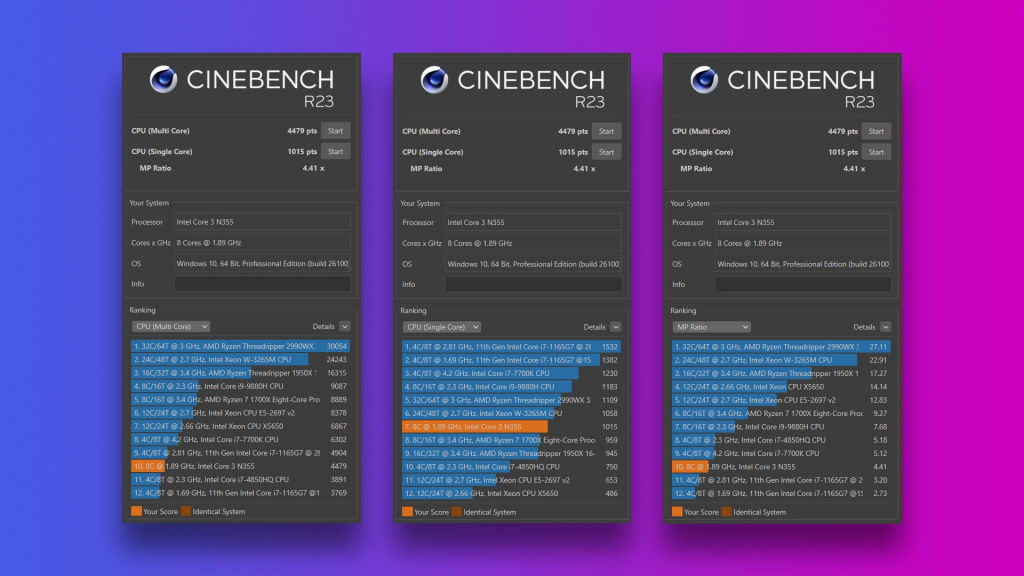
Task: Click the Cinebench logo in the middle window
Action: pos(434,80)
